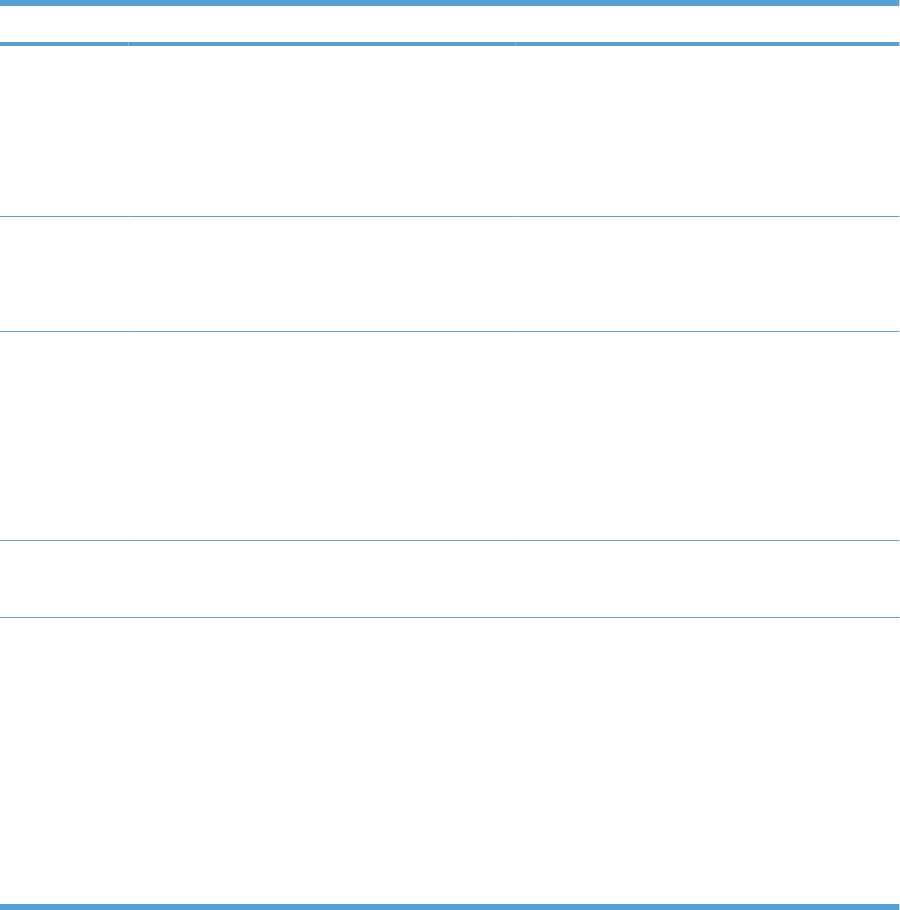900x910 pixels.
Task: Select last body row, right column cell
Action: [707, 760]
